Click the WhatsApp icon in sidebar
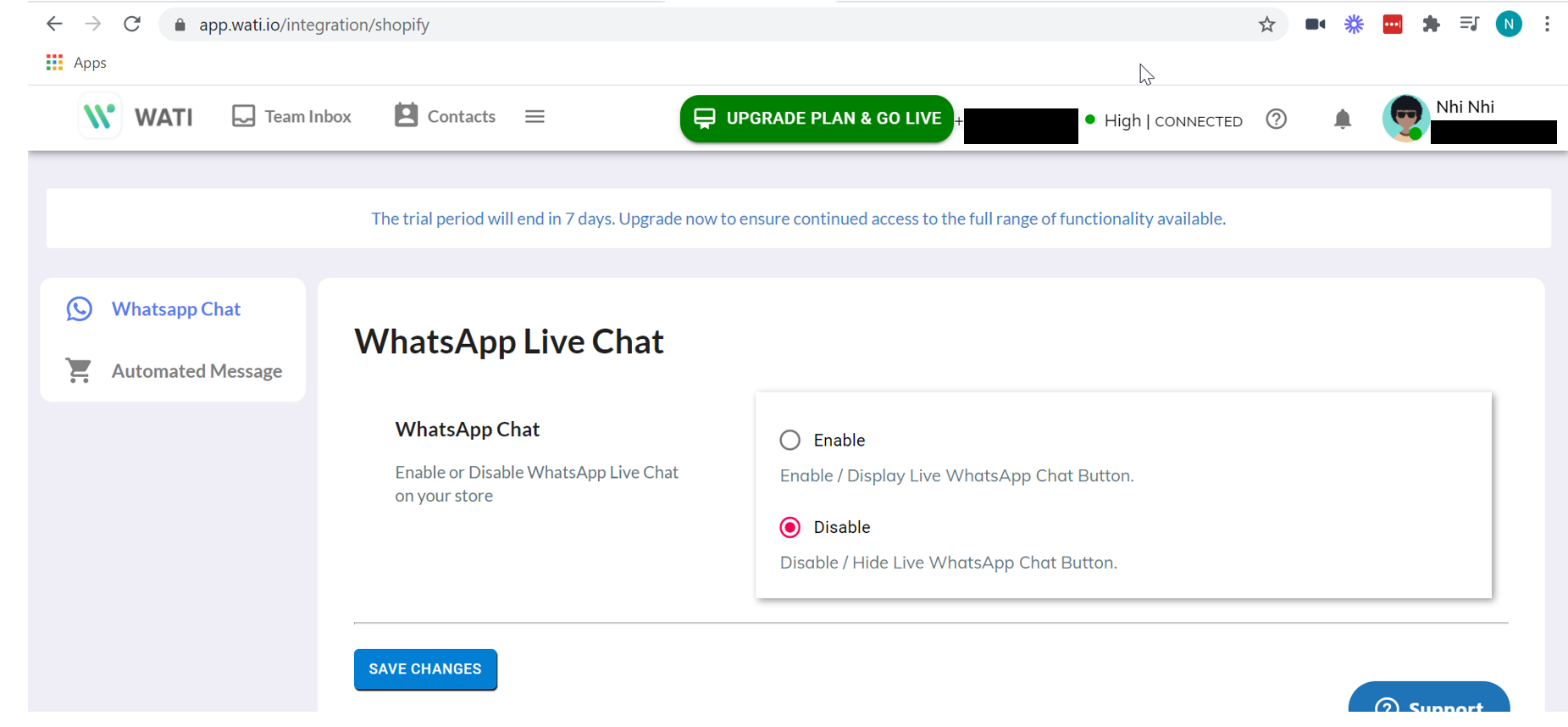The image size is (1568, 727). pos(80,309)
